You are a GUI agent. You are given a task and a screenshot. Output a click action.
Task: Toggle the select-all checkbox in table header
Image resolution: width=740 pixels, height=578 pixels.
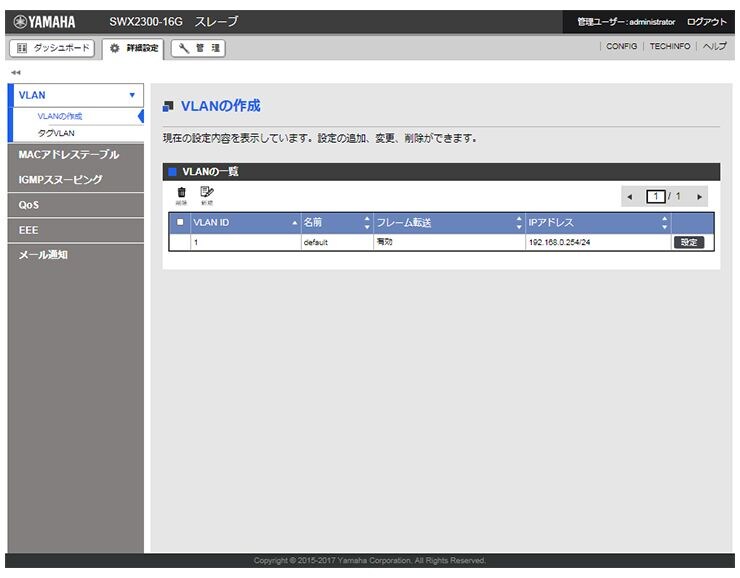(x=180, y=222)
